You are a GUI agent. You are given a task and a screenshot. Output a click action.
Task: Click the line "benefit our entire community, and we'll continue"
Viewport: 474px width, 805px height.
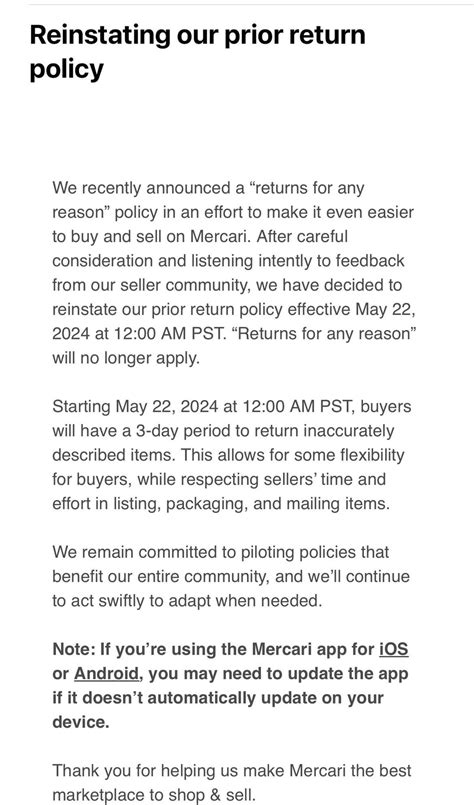231,576
